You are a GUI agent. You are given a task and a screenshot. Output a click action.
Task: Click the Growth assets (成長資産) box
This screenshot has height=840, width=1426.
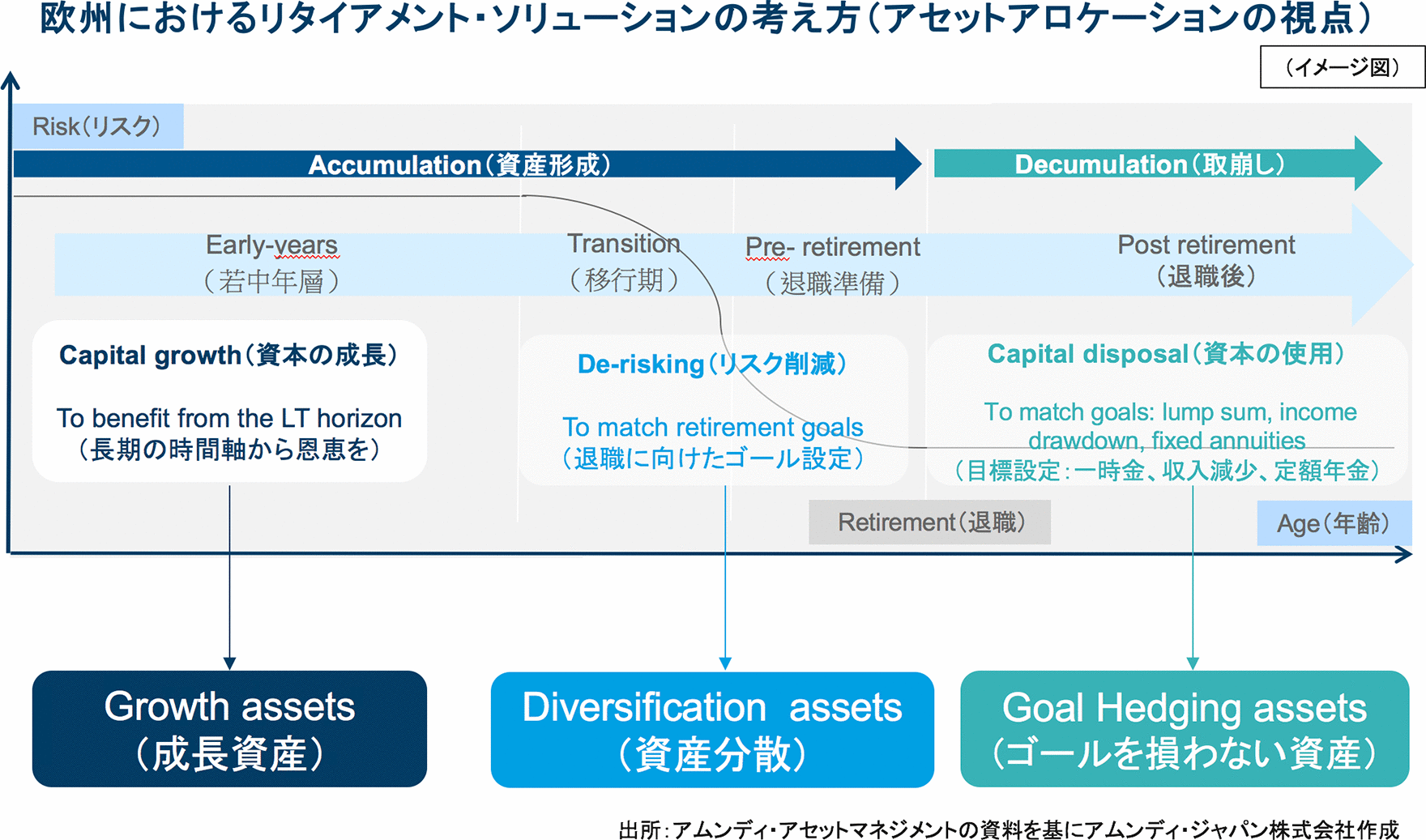[x=229, y=728]
